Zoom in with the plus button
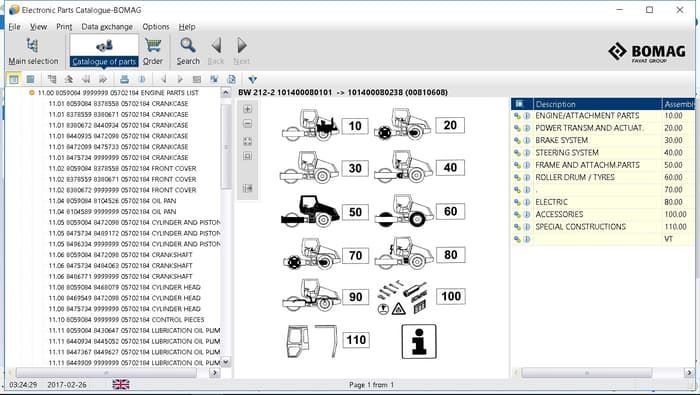The width and height of the screenshot is (700, 395). 248,109
